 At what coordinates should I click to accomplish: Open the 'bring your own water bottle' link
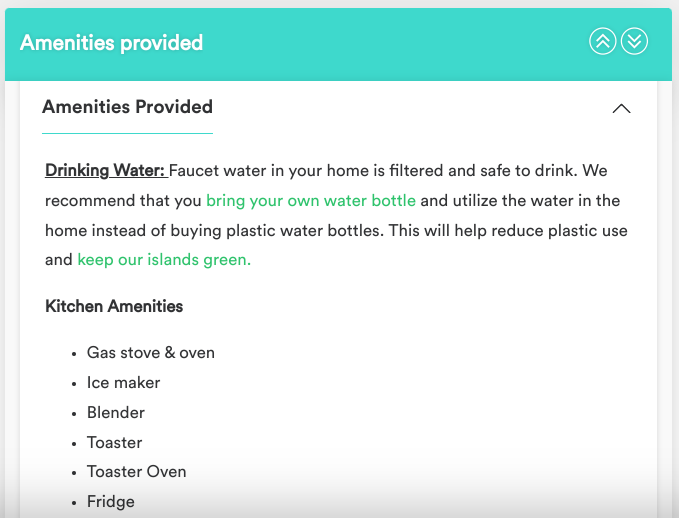311,201
